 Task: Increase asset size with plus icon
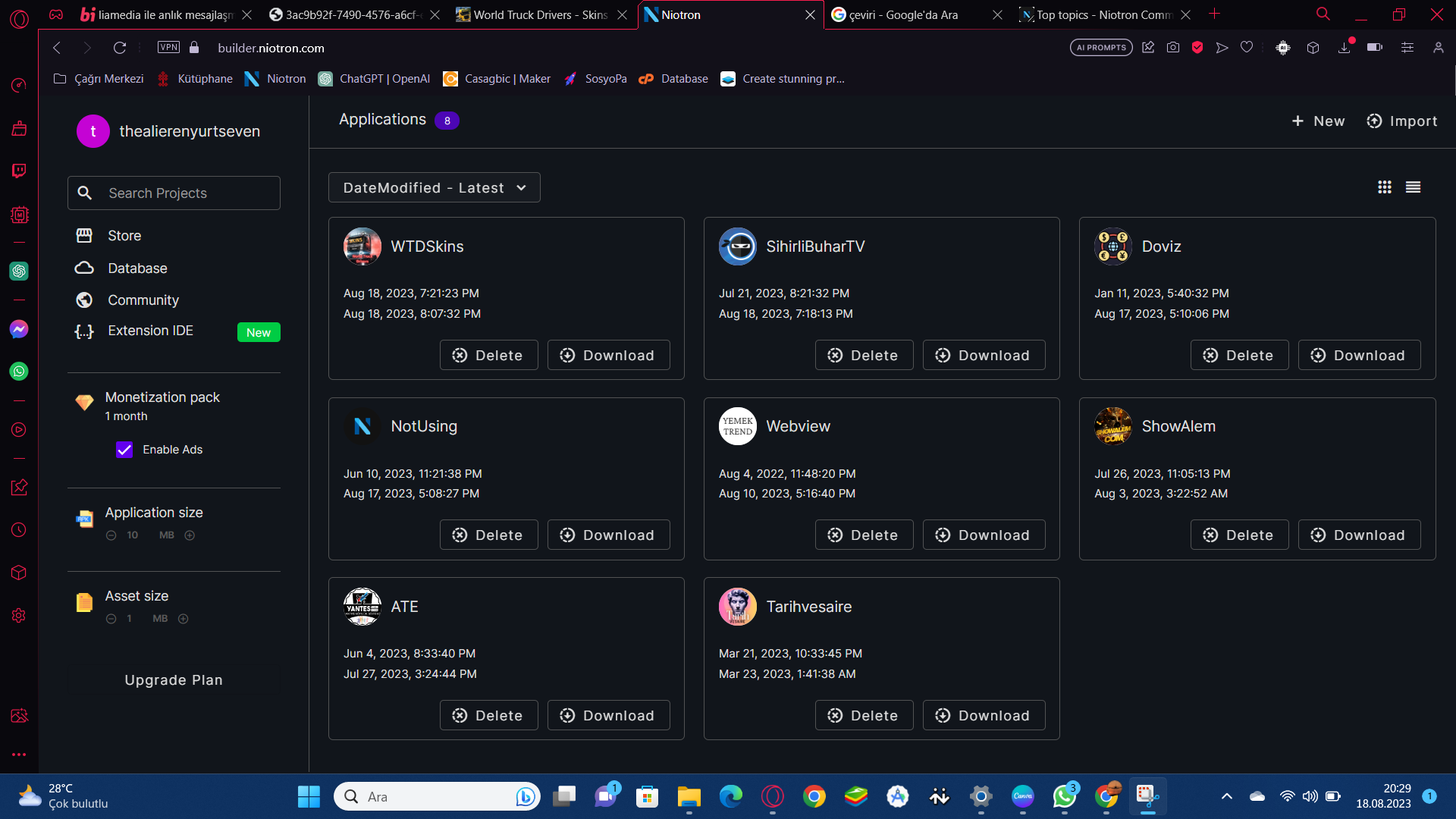tap(183, 619)
